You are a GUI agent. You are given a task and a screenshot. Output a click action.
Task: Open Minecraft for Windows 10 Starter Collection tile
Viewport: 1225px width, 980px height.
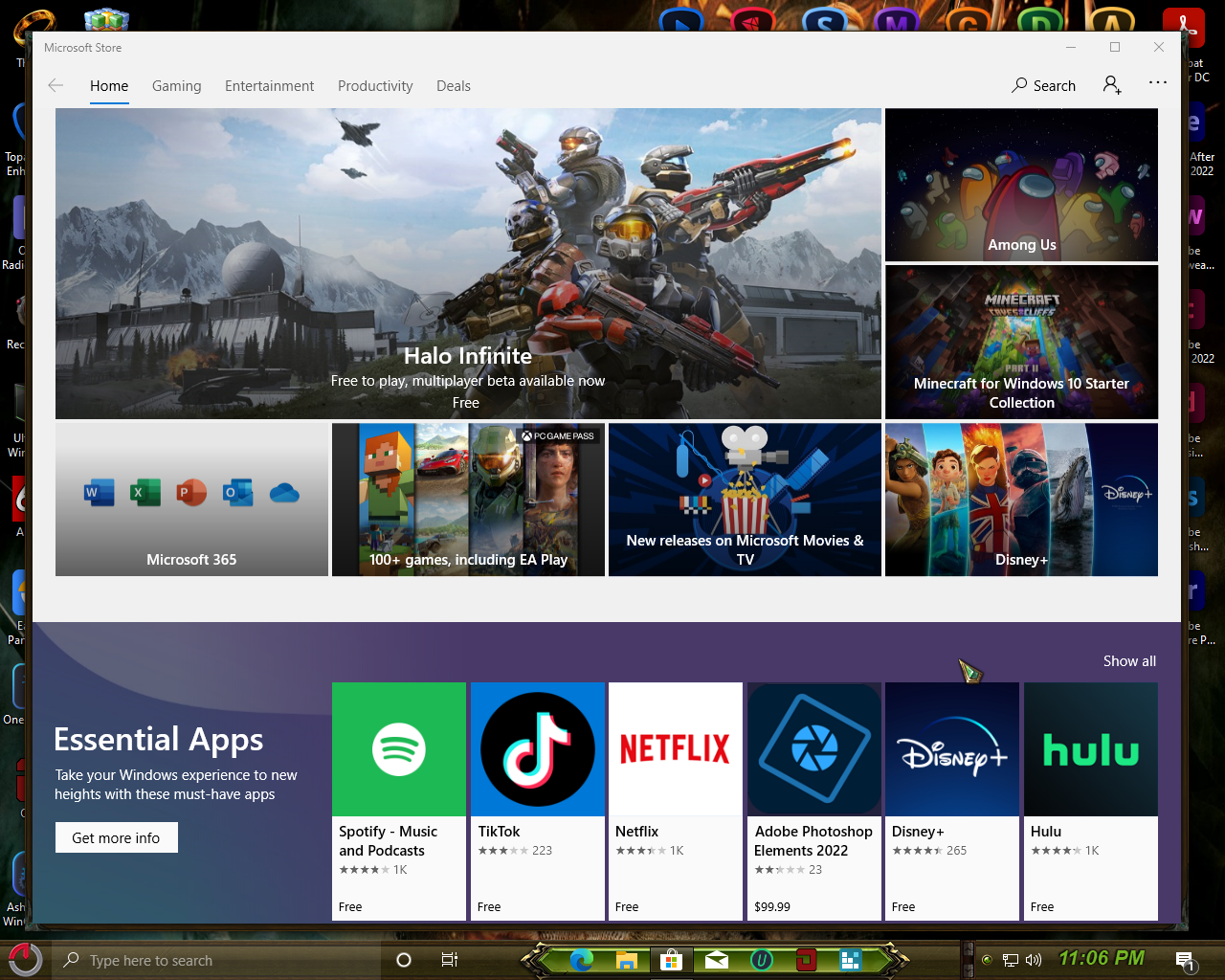(1021, 342)
